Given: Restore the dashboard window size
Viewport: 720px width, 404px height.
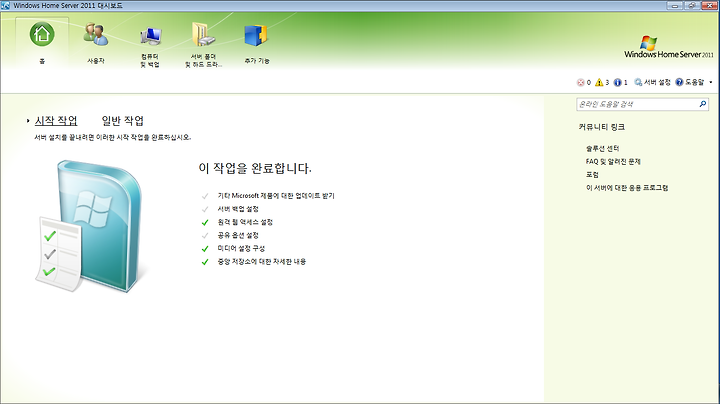Looking at the screenshot, I should point(692,6).
